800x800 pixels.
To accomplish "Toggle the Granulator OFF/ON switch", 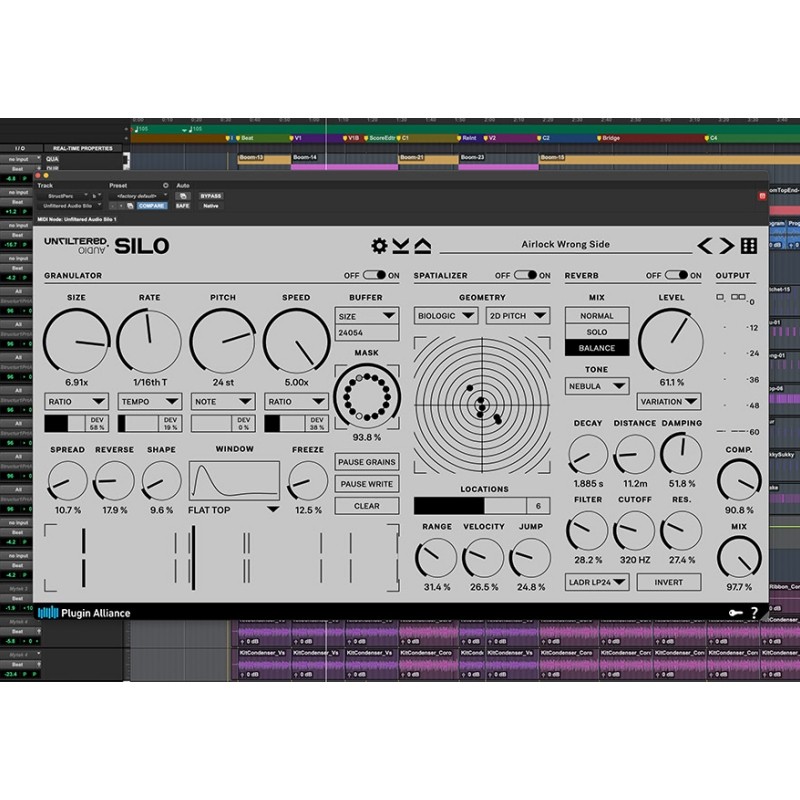I will tap(374, 275).
